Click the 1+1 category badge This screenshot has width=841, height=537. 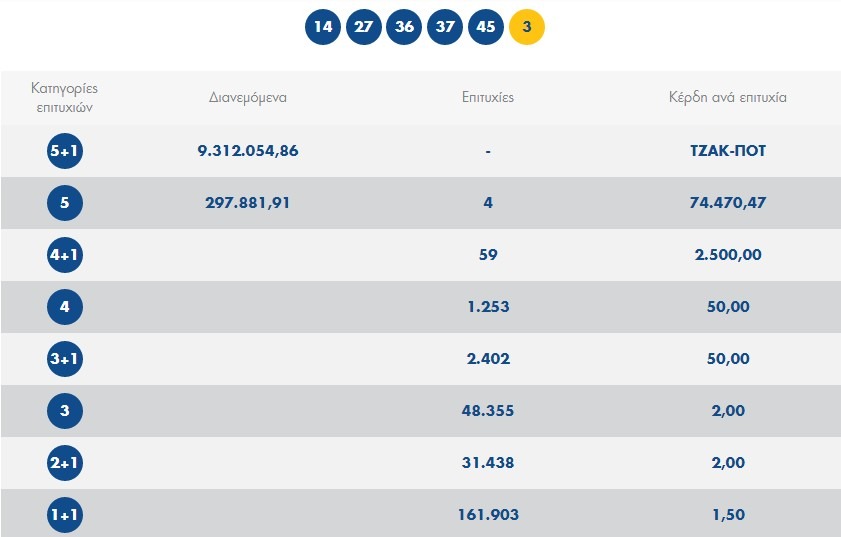65,515
